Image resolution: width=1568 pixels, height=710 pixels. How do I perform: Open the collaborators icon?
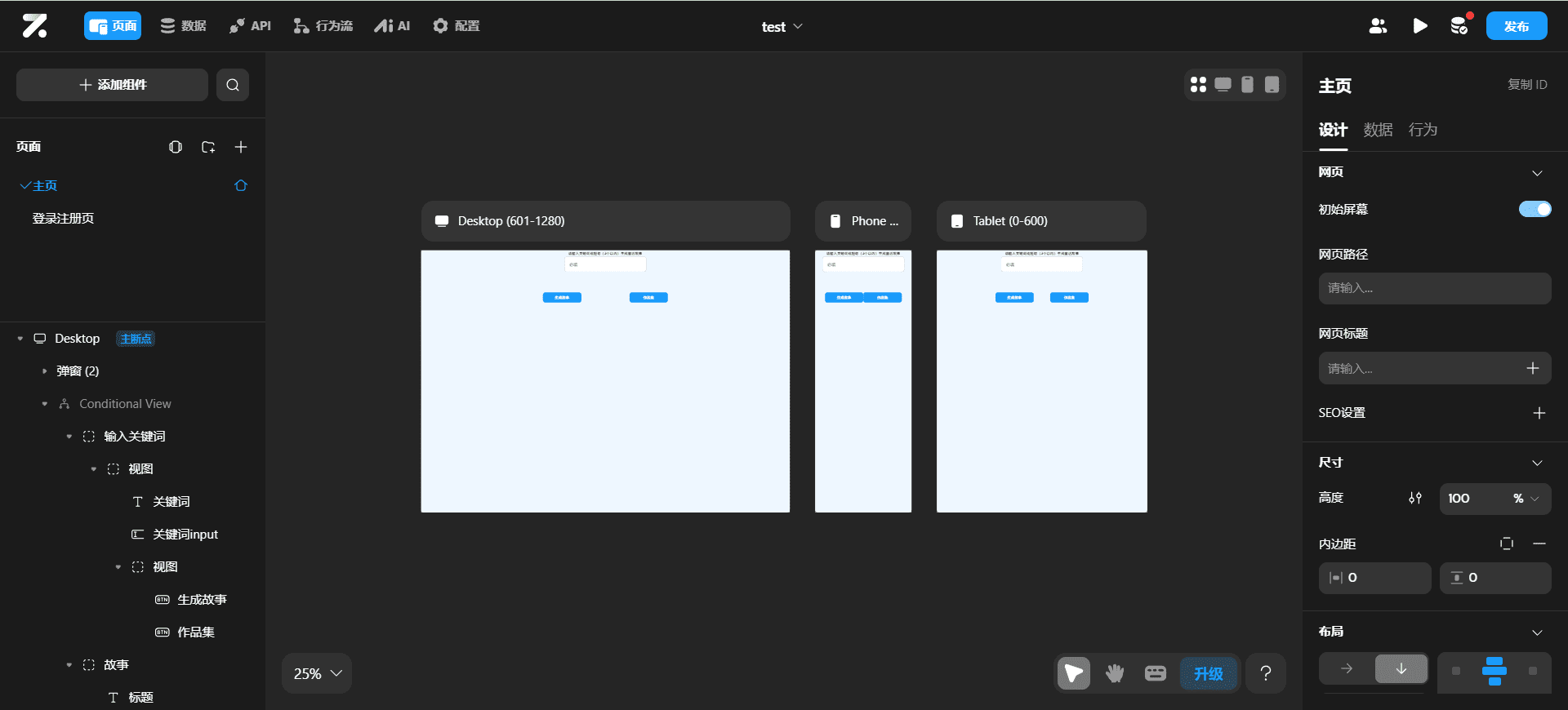point(1378,26)
